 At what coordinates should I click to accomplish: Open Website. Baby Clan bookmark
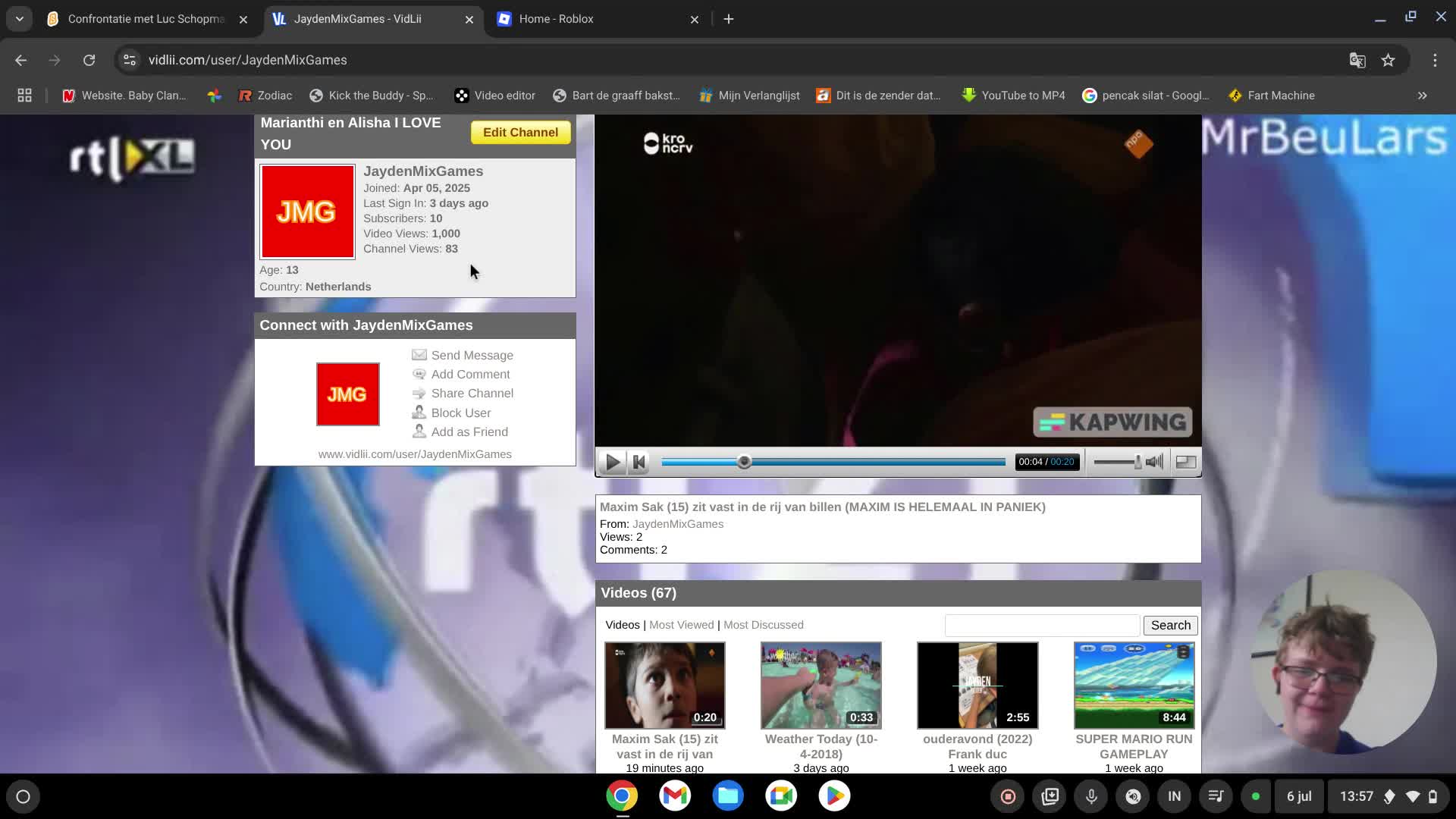(x=124, y=96)
